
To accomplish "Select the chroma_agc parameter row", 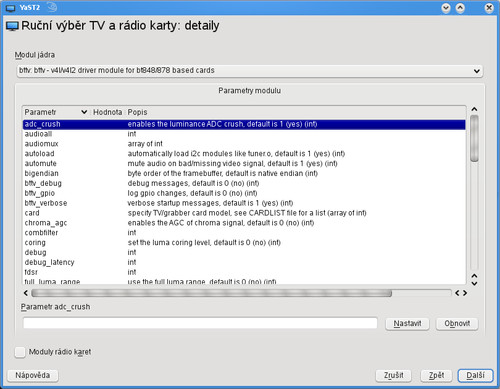I will 244,223.
